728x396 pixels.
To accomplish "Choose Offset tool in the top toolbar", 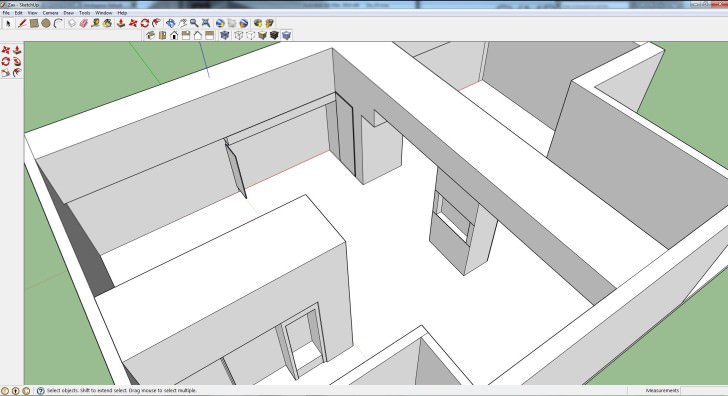I will [x=156, y=23].
